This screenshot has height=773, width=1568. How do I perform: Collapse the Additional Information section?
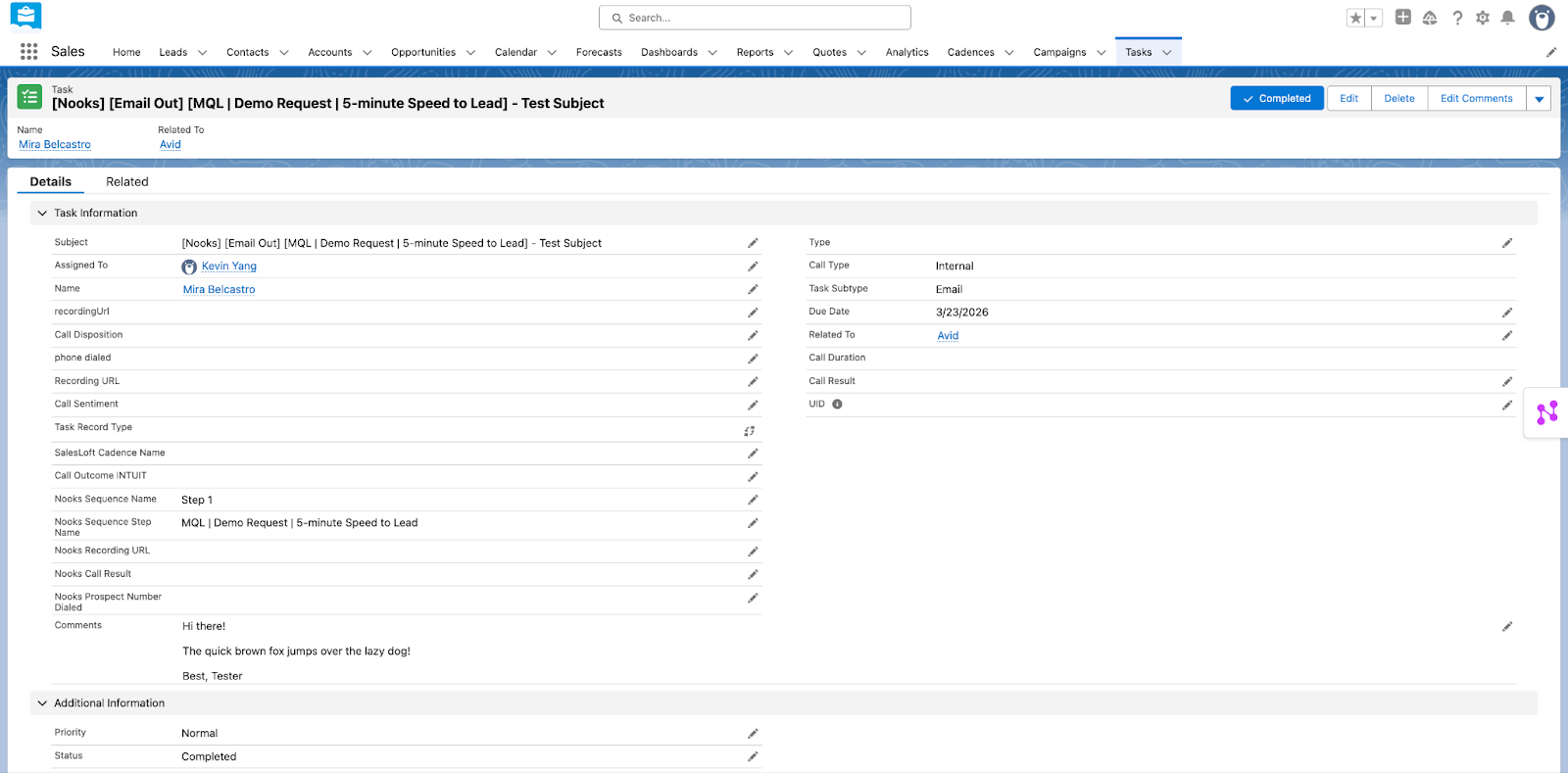pyautogui.click(x=42, y=703)
